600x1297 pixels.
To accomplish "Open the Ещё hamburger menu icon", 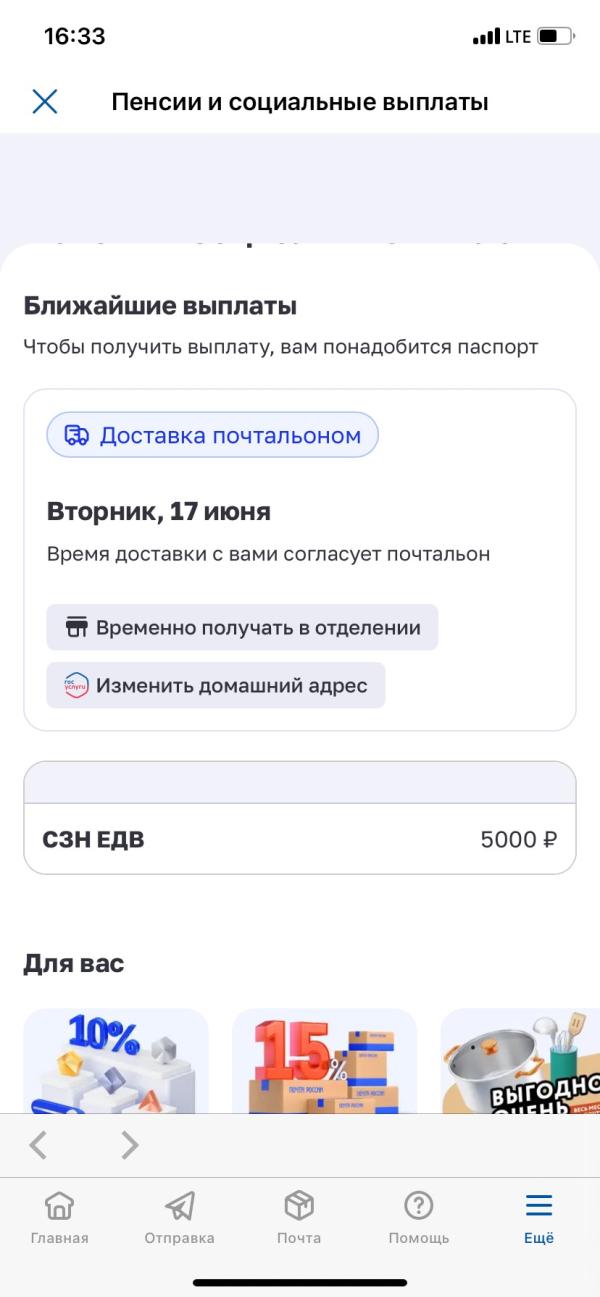I will coord(538,1206).
